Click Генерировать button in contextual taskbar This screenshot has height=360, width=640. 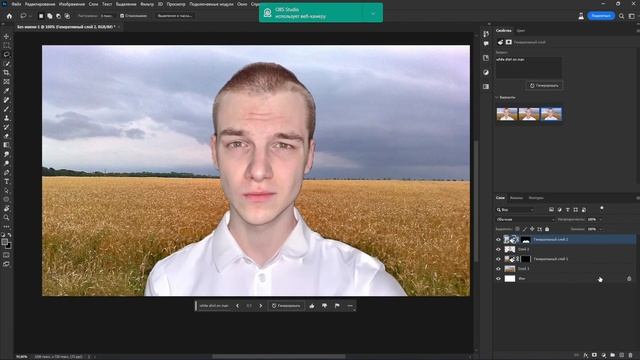tap(286, 306)
